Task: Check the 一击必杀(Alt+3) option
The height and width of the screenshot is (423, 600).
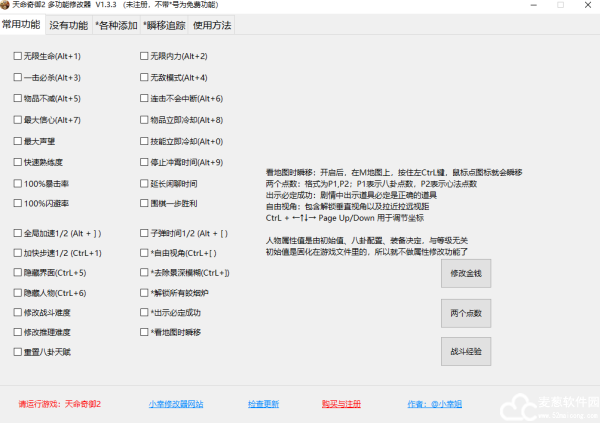Action: [18, 77]
